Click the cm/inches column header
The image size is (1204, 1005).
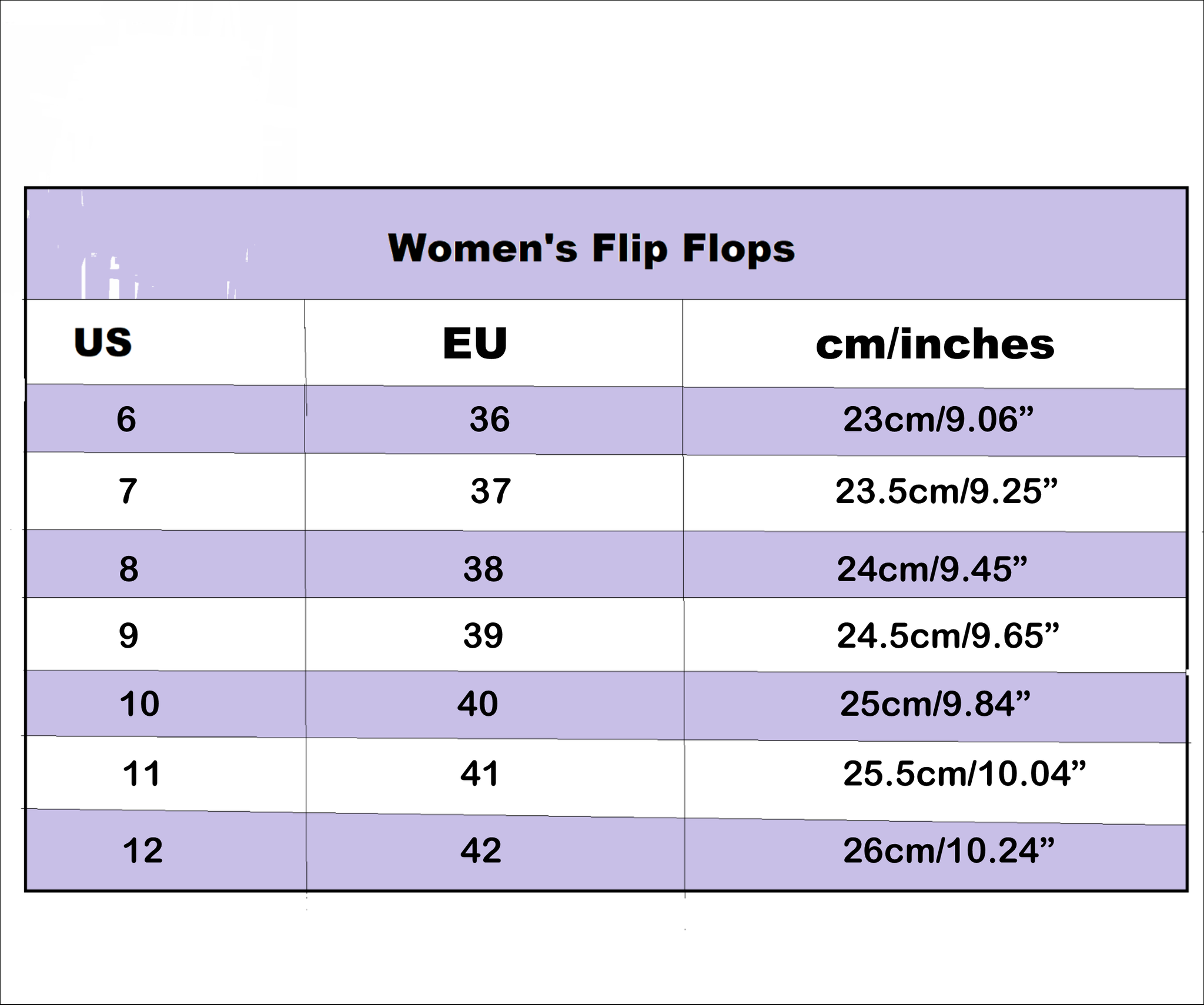click(935, 344)
